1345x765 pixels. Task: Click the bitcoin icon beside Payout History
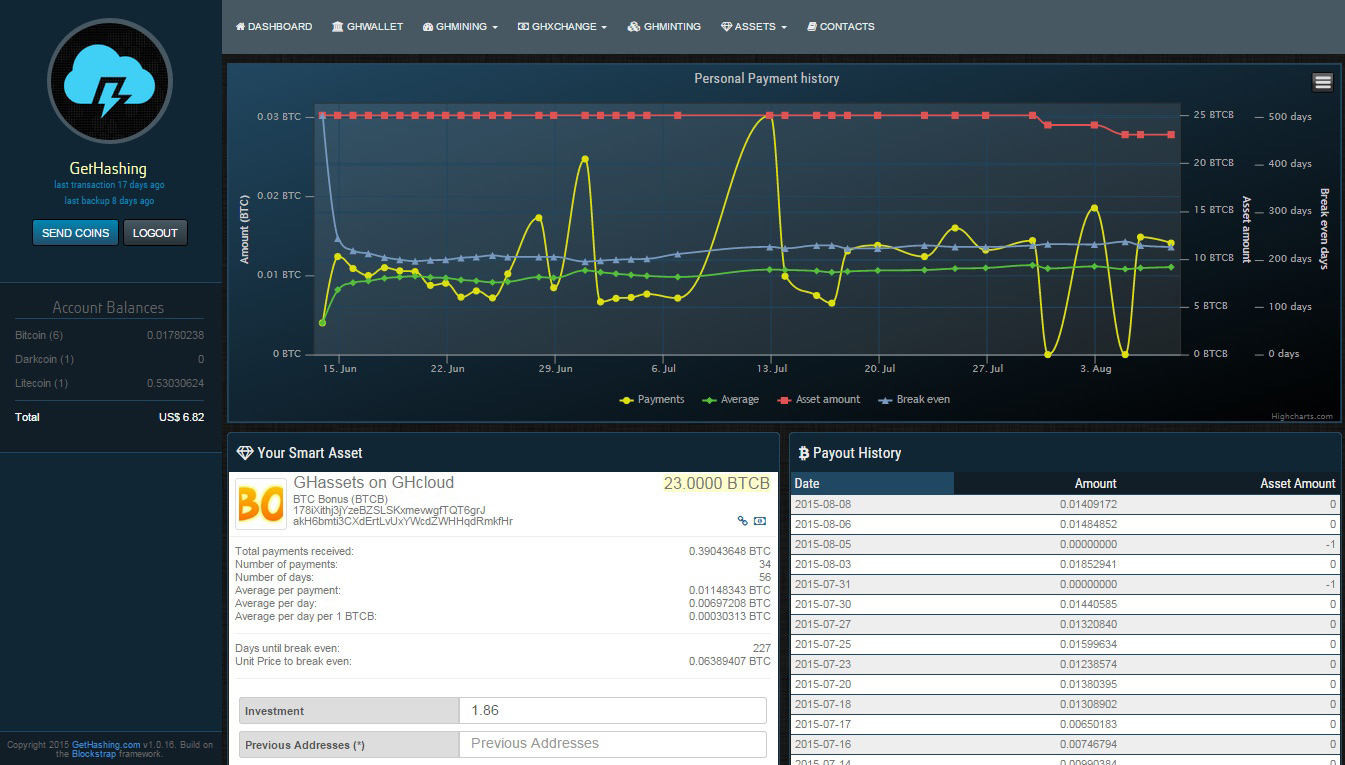803,453
